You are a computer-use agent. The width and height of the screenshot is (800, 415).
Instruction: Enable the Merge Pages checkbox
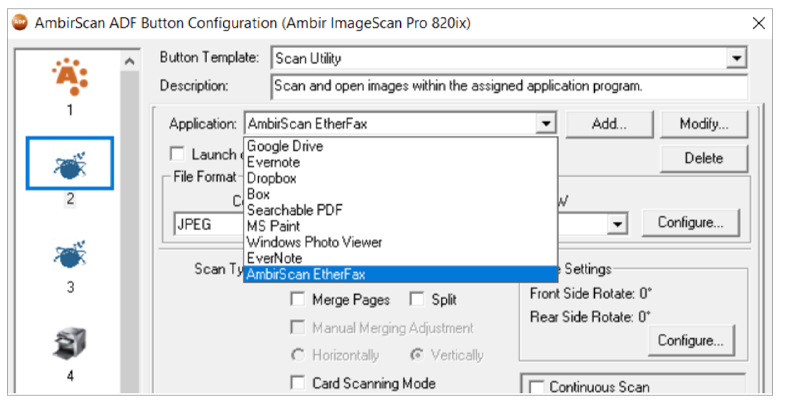[297, 299]
